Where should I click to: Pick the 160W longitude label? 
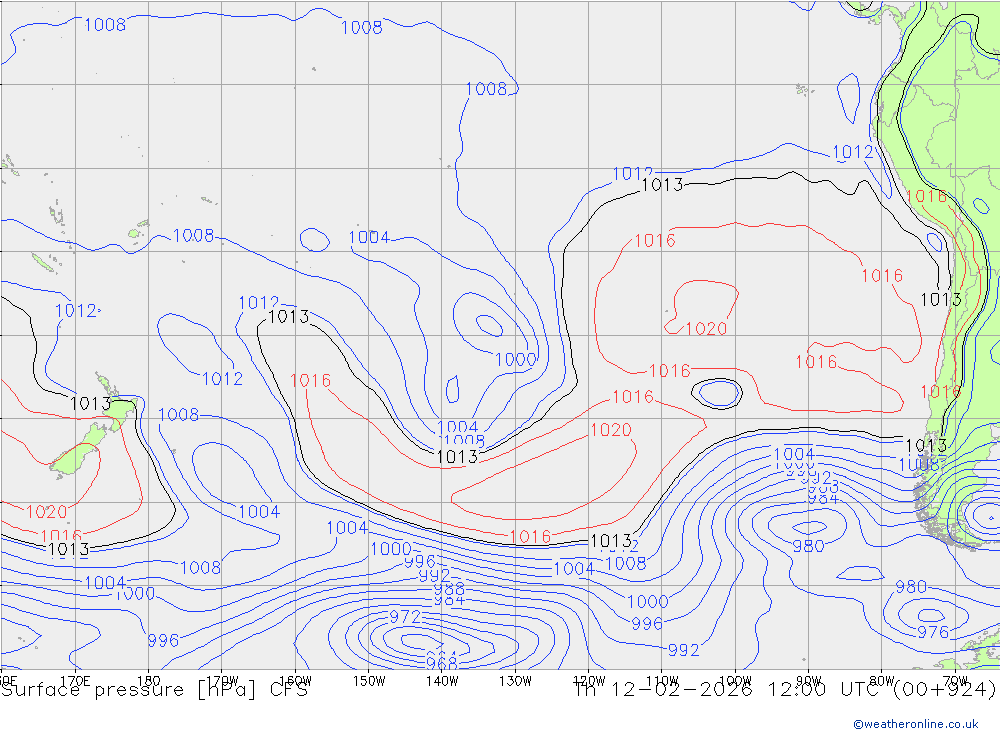[x=295, y=681]
